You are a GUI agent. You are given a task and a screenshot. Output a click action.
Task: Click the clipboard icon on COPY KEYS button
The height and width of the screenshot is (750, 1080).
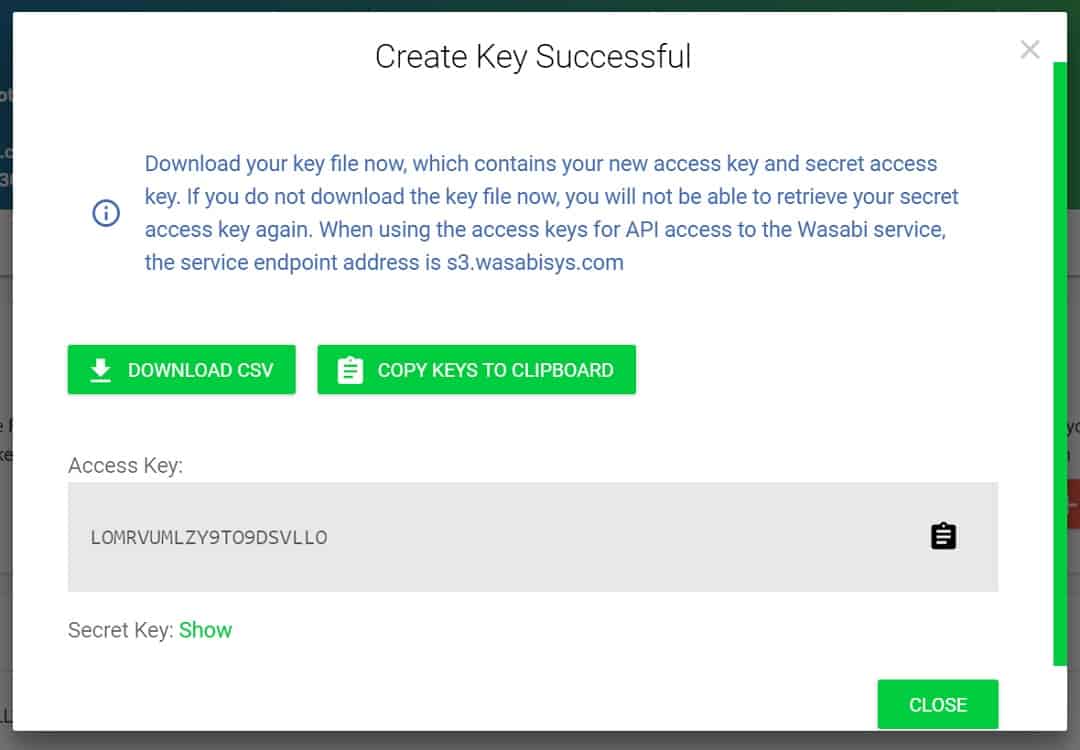[x=350, y=370]
